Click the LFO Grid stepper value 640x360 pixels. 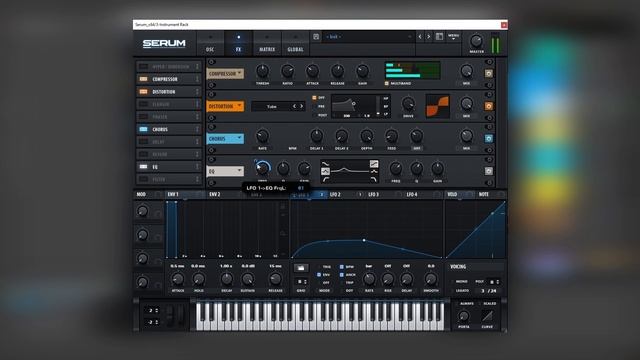(301, 282)
